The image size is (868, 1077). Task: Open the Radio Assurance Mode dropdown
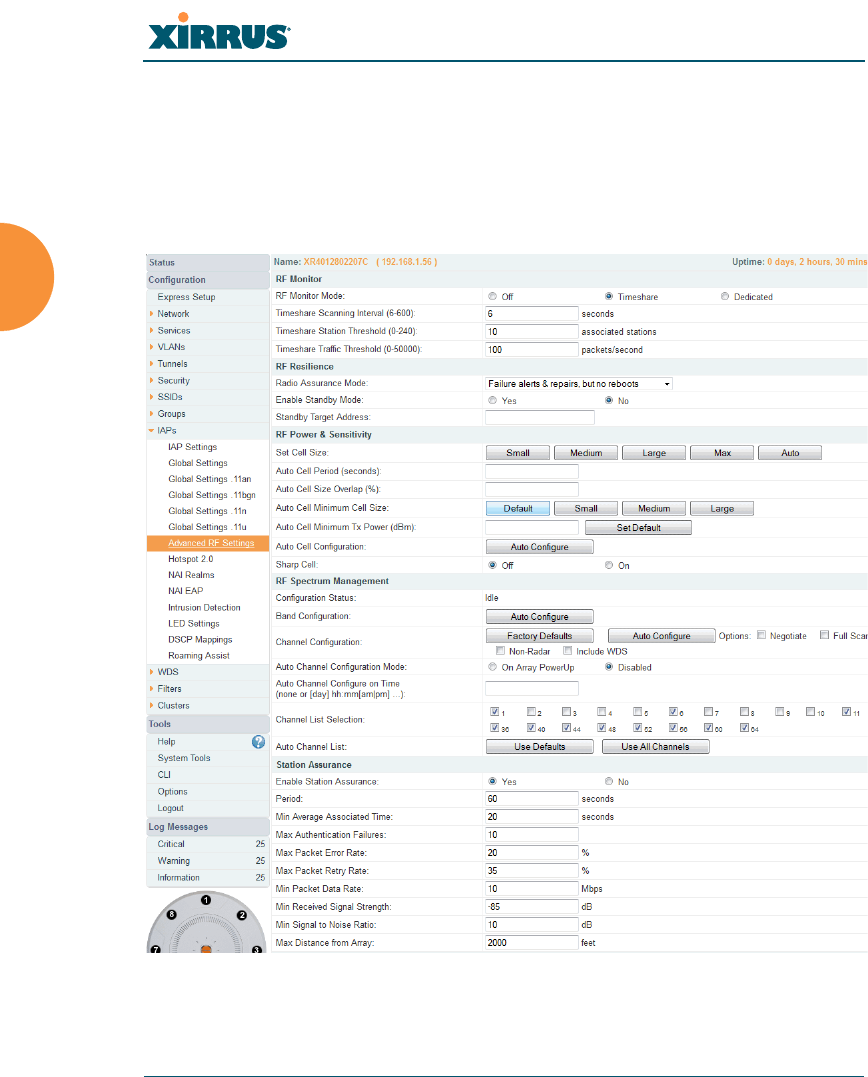(579, 383)
